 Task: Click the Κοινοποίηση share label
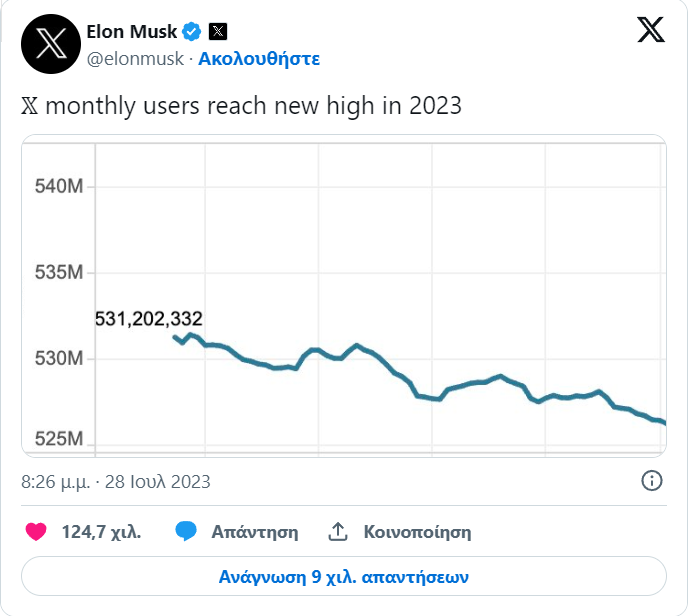[x=417, y=532]
